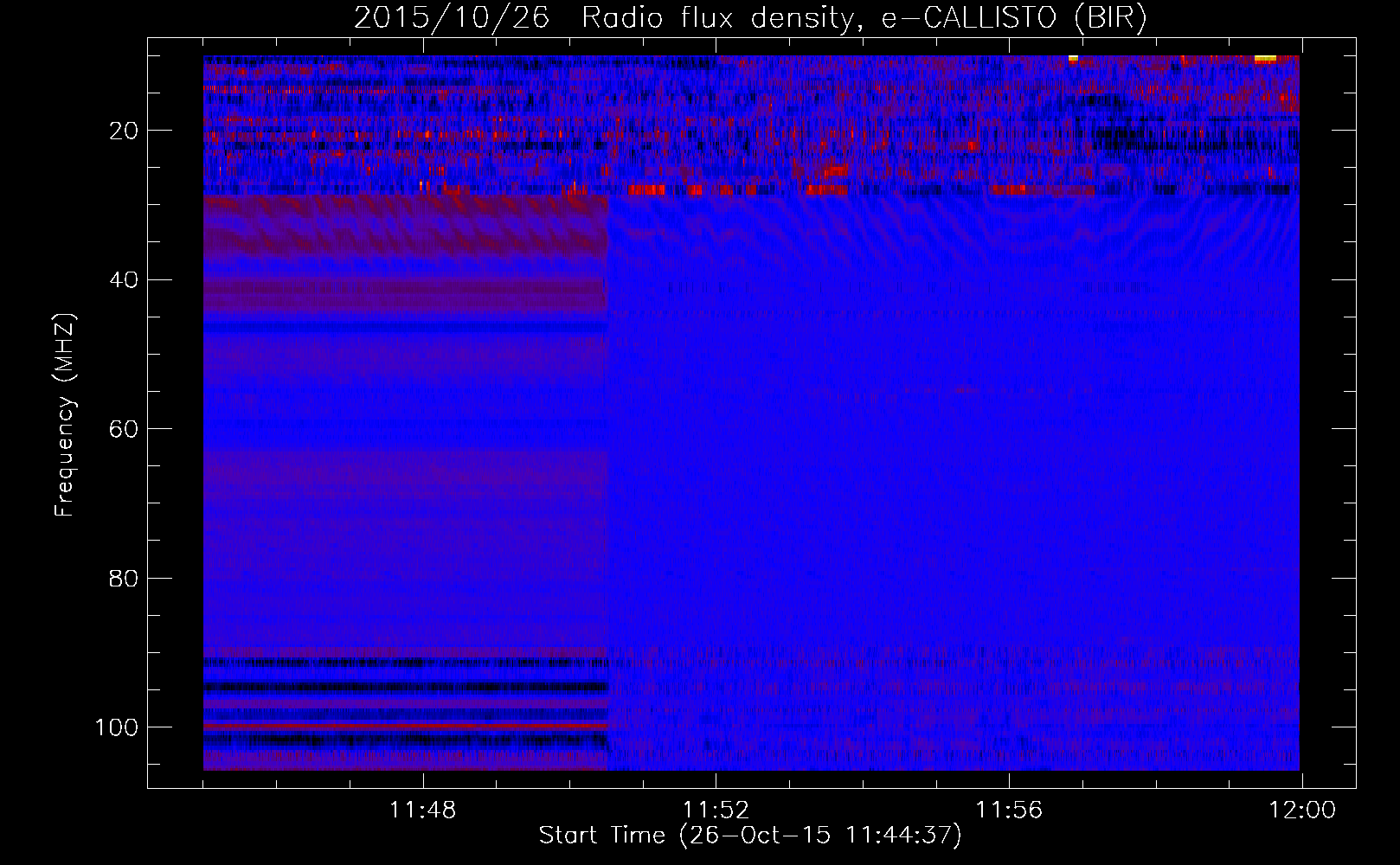This screenshot has height=865, width=1400.
Task: Click the 11:52 time axis label
Action: click(716, 811)
